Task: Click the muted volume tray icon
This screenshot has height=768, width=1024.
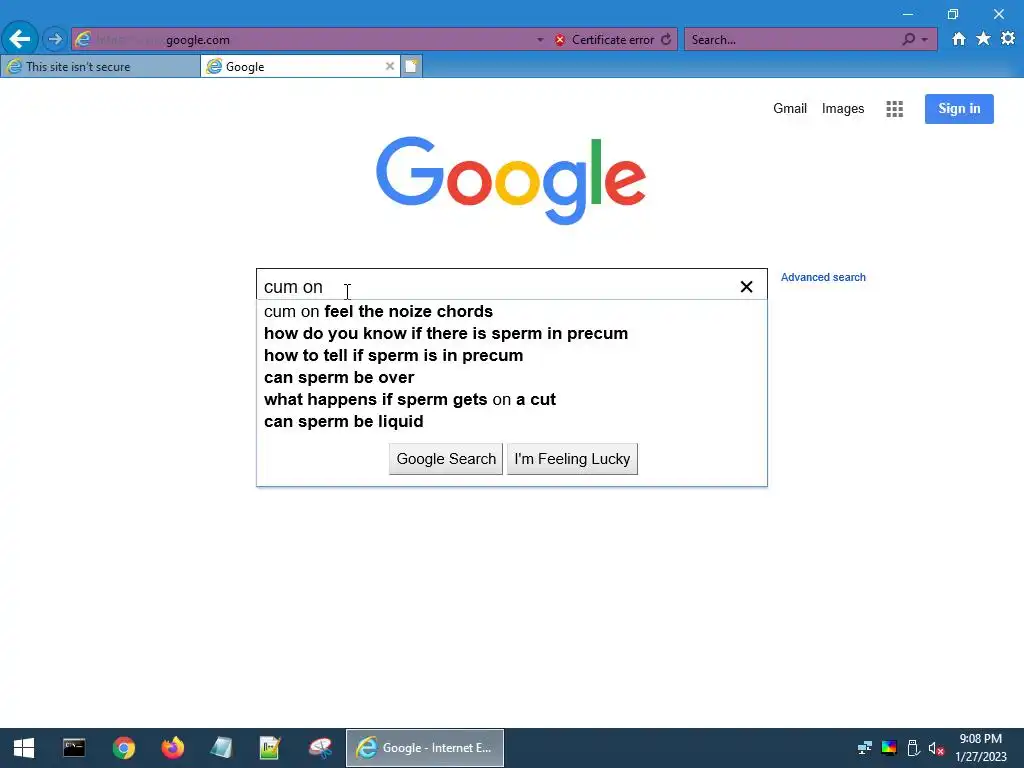Action: [x=936, y=748]
